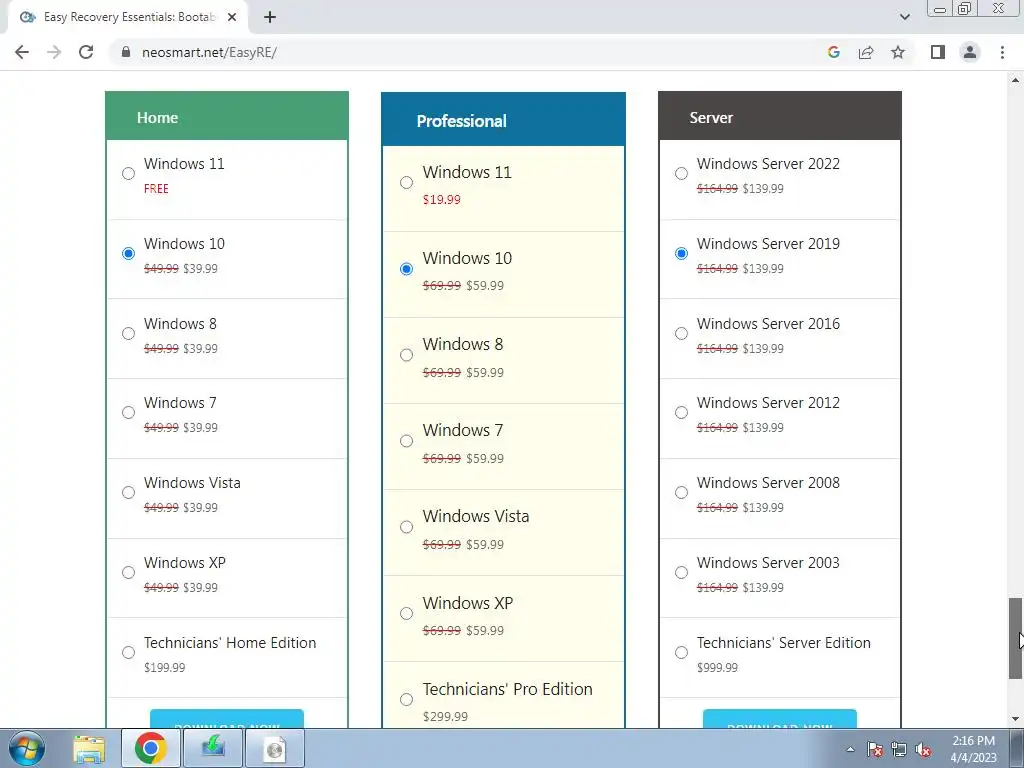Click the forward navigation arrow

tap(54, 52)
